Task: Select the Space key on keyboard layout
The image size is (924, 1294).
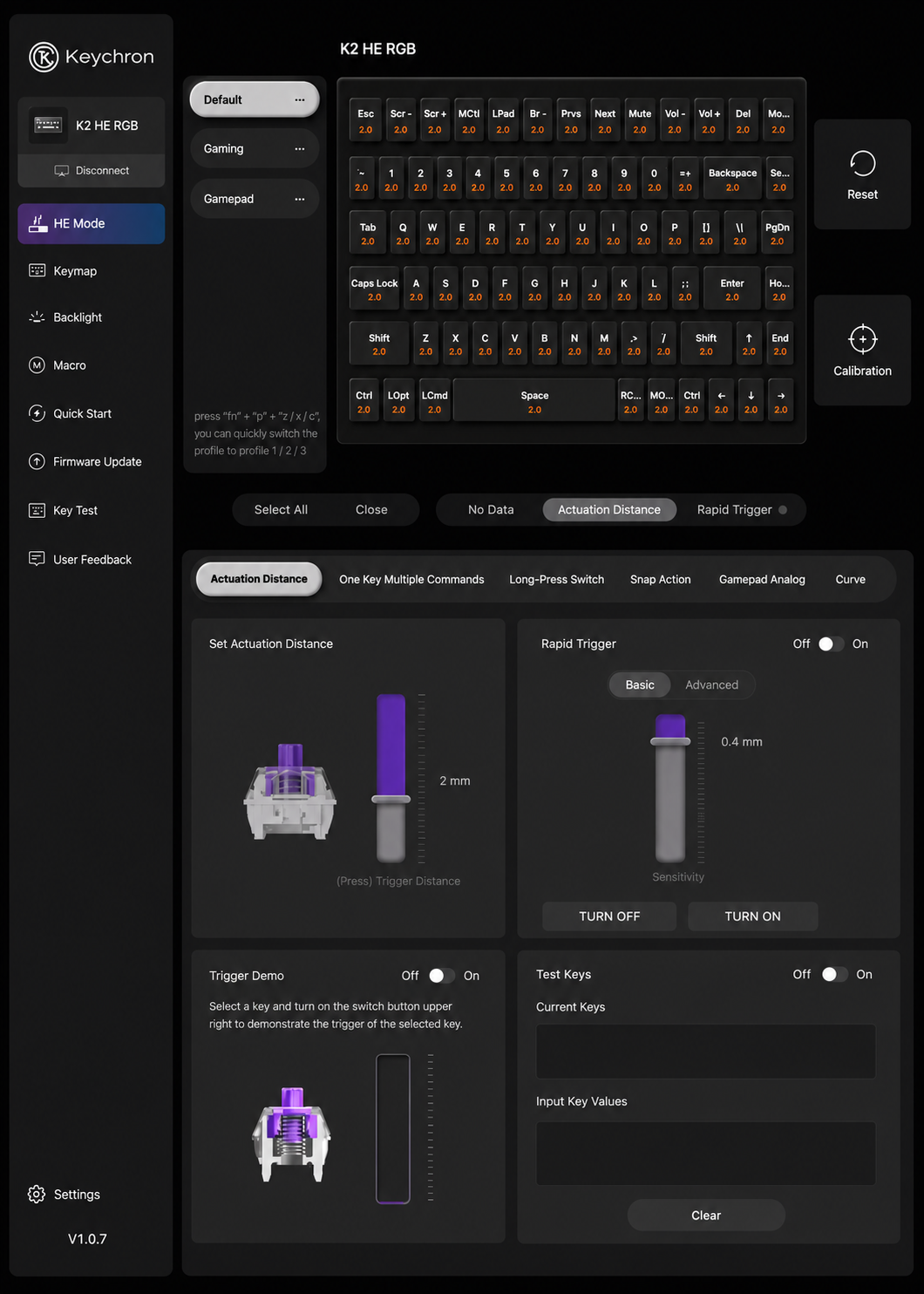Action: 534,401
